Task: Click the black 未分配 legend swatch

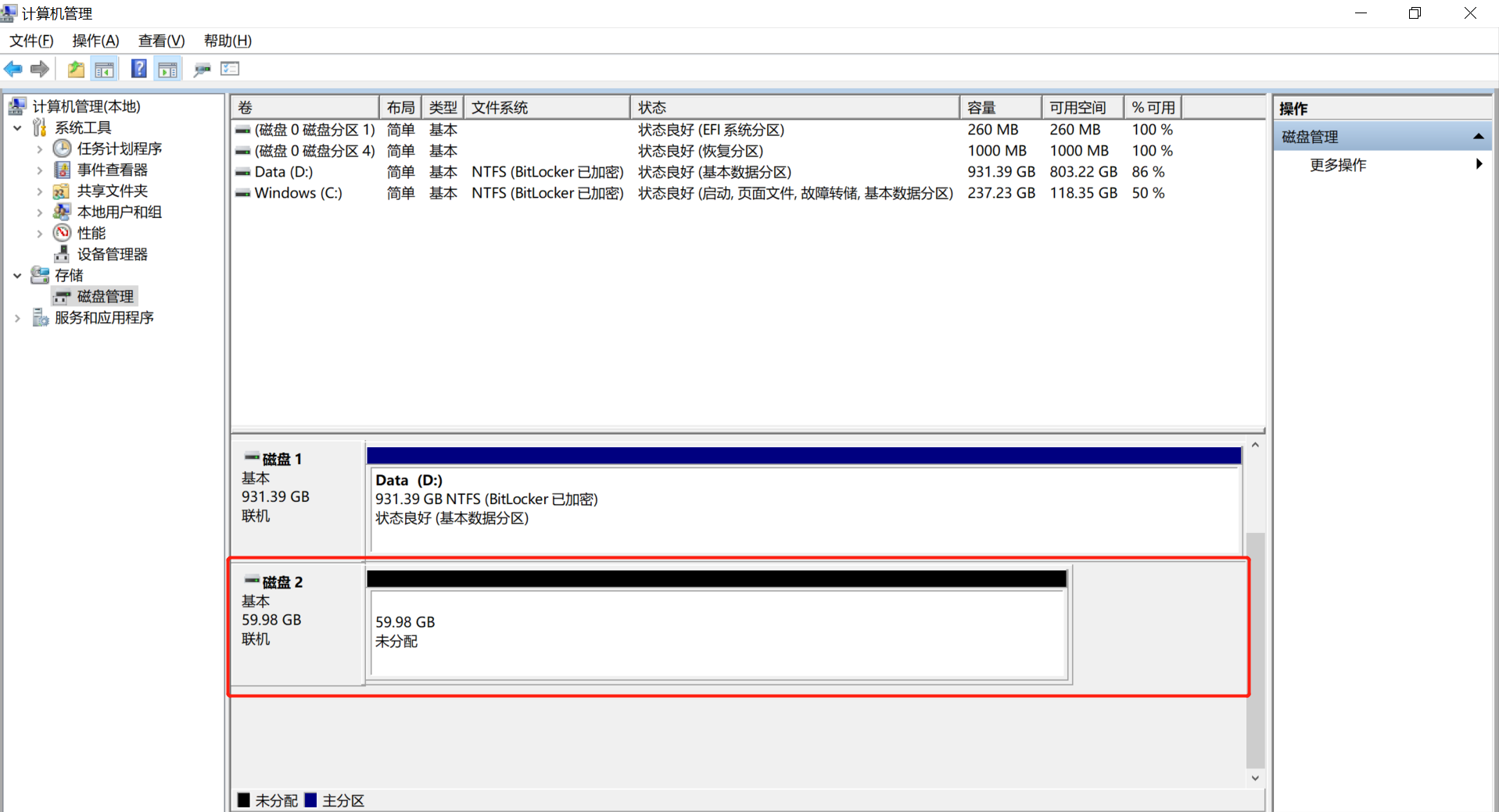Action: coord(244,799)
